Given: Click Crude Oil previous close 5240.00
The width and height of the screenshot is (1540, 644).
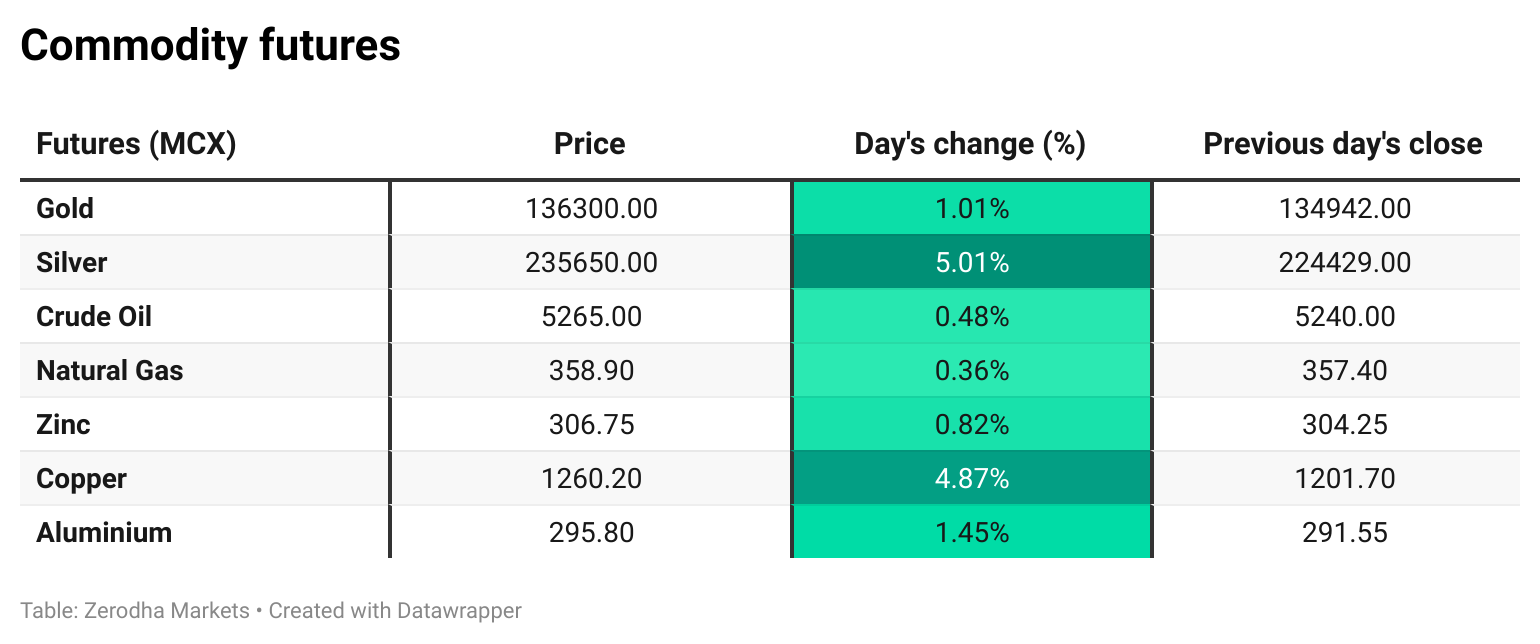Looking at the screenshot, I should click(1344, 317).
